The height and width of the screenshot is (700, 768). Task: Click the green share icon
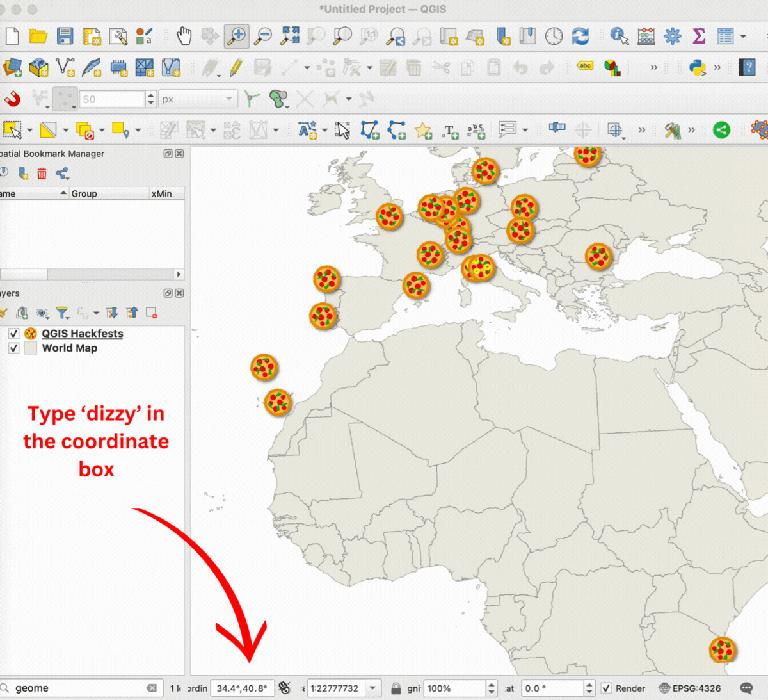point(721,130)
